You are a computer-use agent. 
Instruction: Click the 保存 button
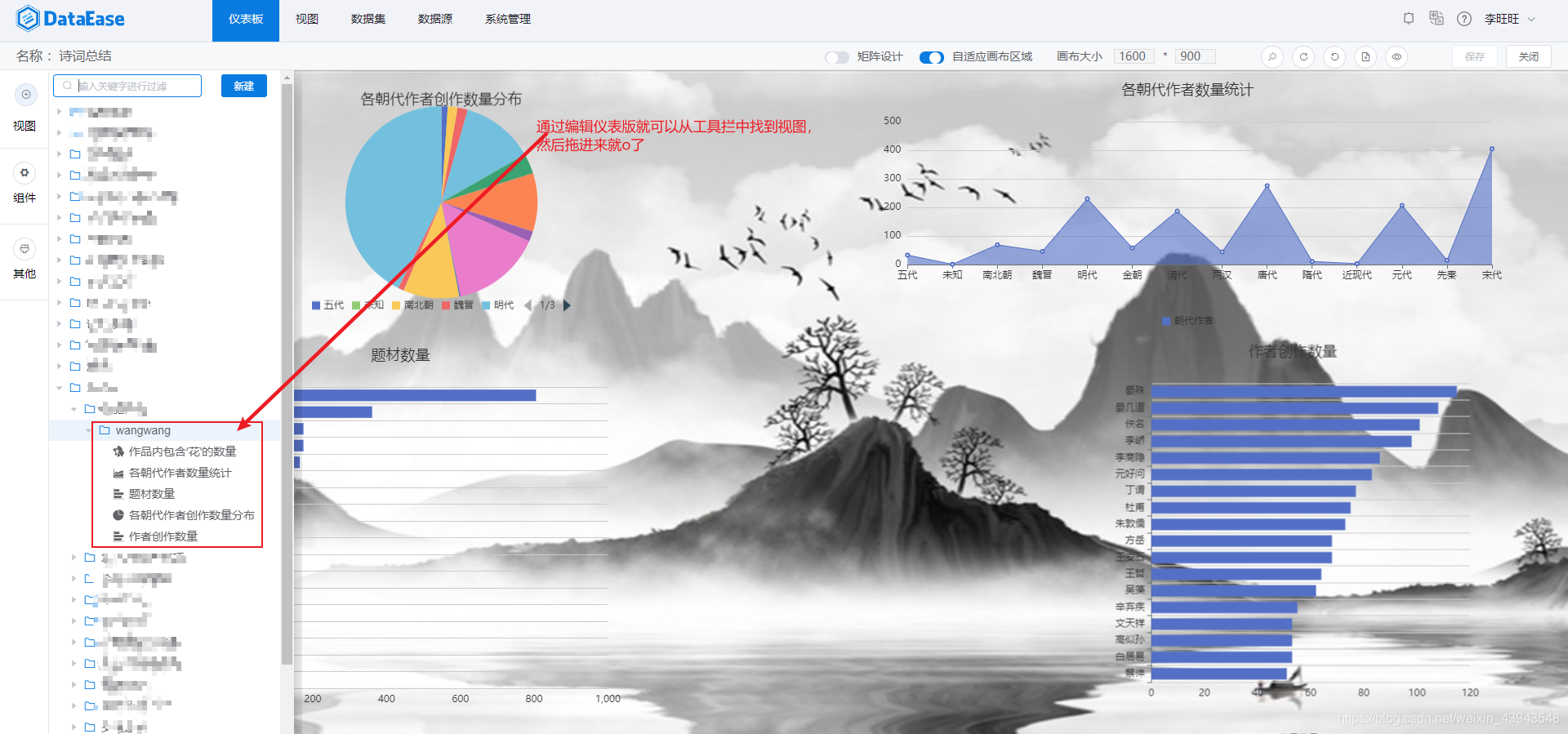(1475, 56)
